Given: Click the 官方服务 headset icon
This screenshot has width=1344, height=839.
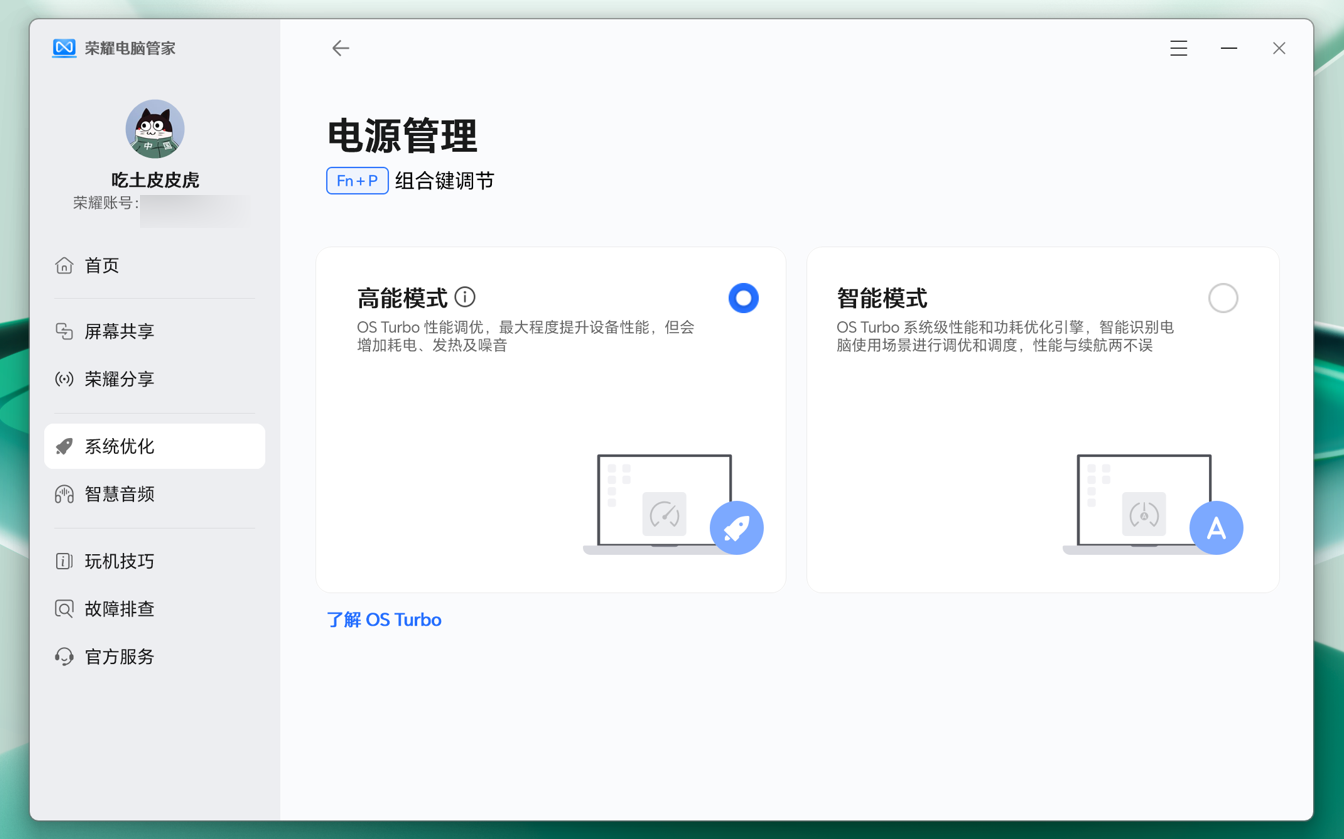Looking at the screenshot, I should (x=64, y=657).
